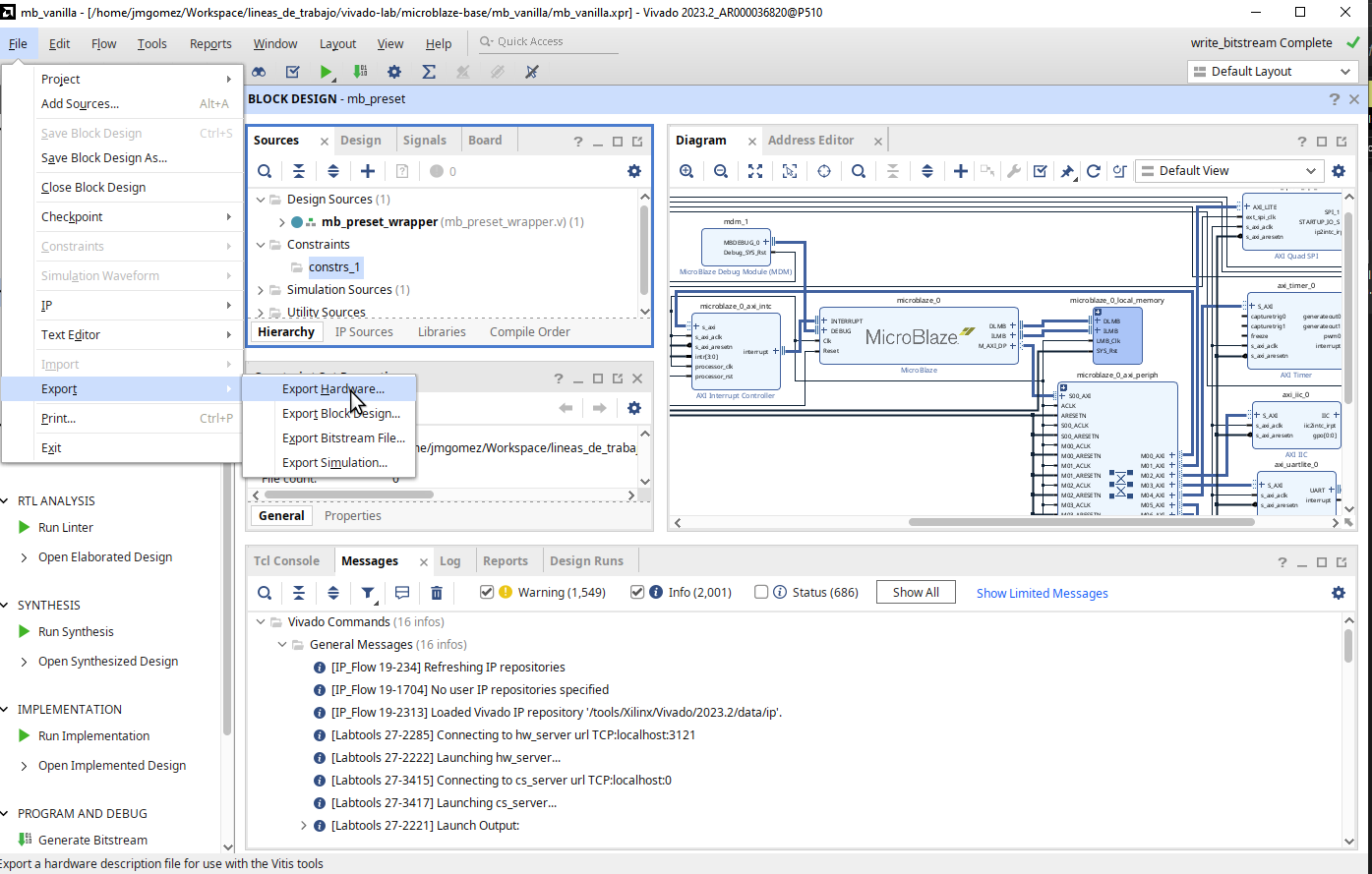Fit the diagram to the window
Screen dimensions: 1372x874
click(x=755, y=171)
